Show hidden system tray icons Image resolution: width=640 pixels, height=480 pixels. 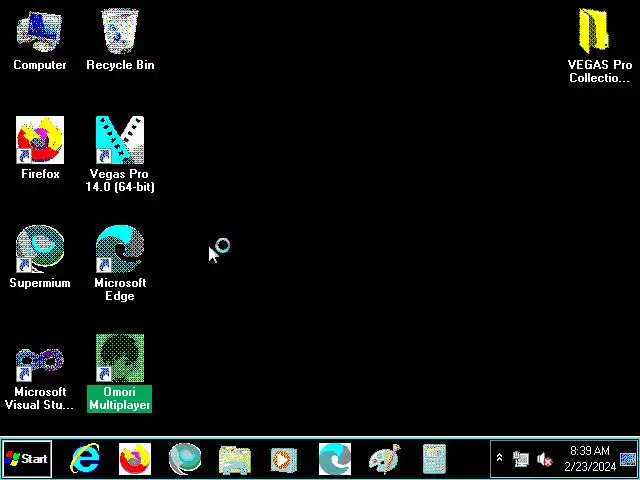pos(499,458)
